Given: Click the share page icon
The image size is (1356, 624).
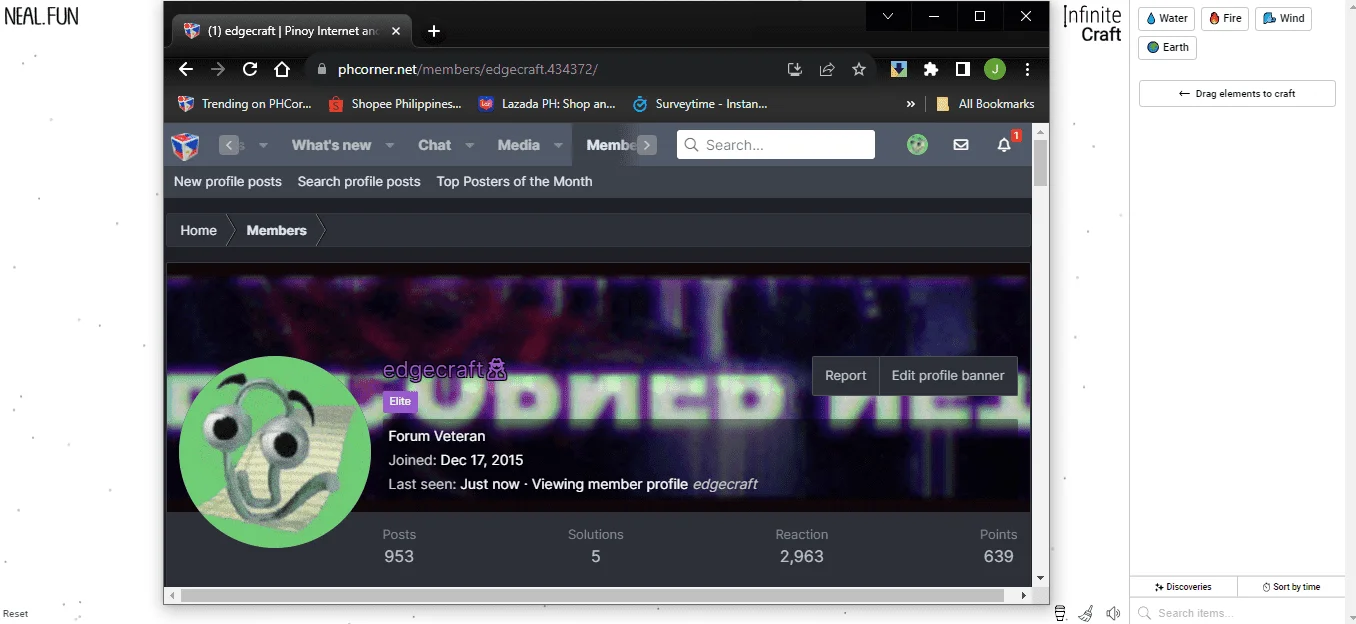Looking at the screenshot, I should point(827,69).
